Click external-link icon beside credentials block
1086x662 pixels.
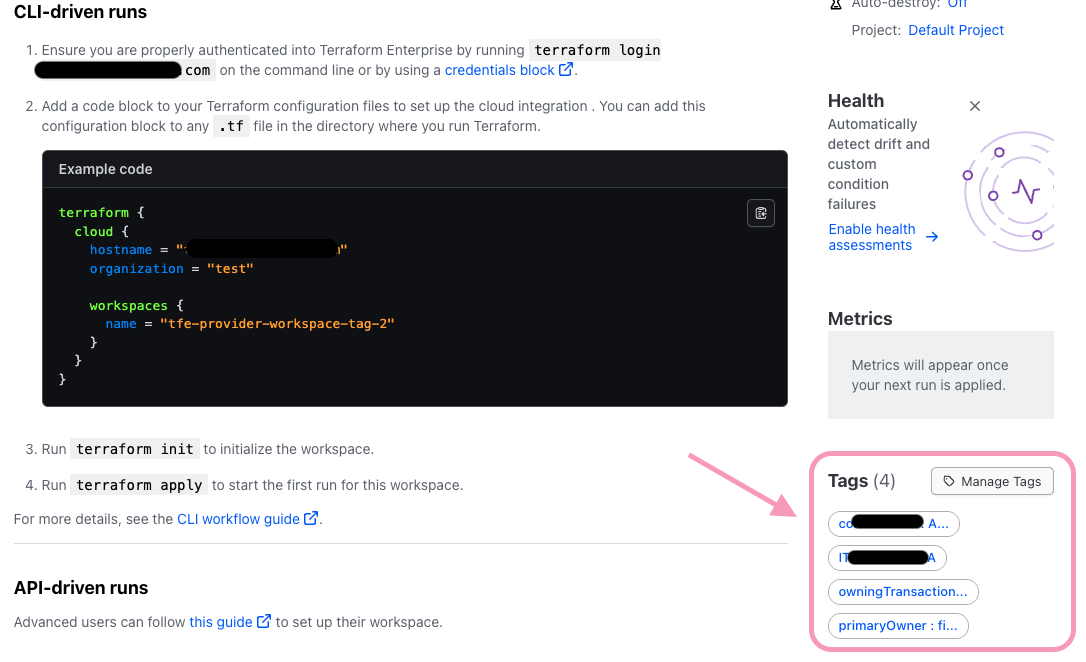coord(566,70)
